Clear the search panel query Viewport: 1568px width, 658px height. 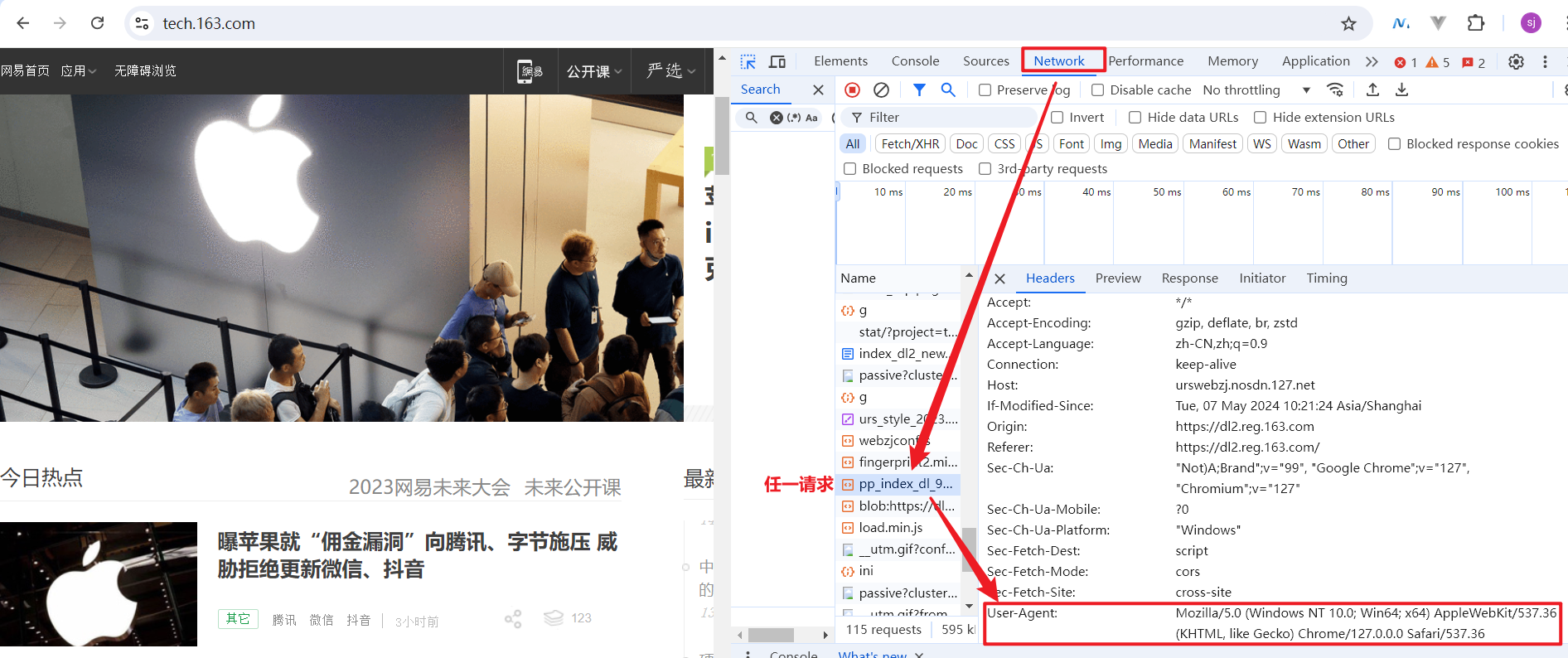(x=777, y=118)
